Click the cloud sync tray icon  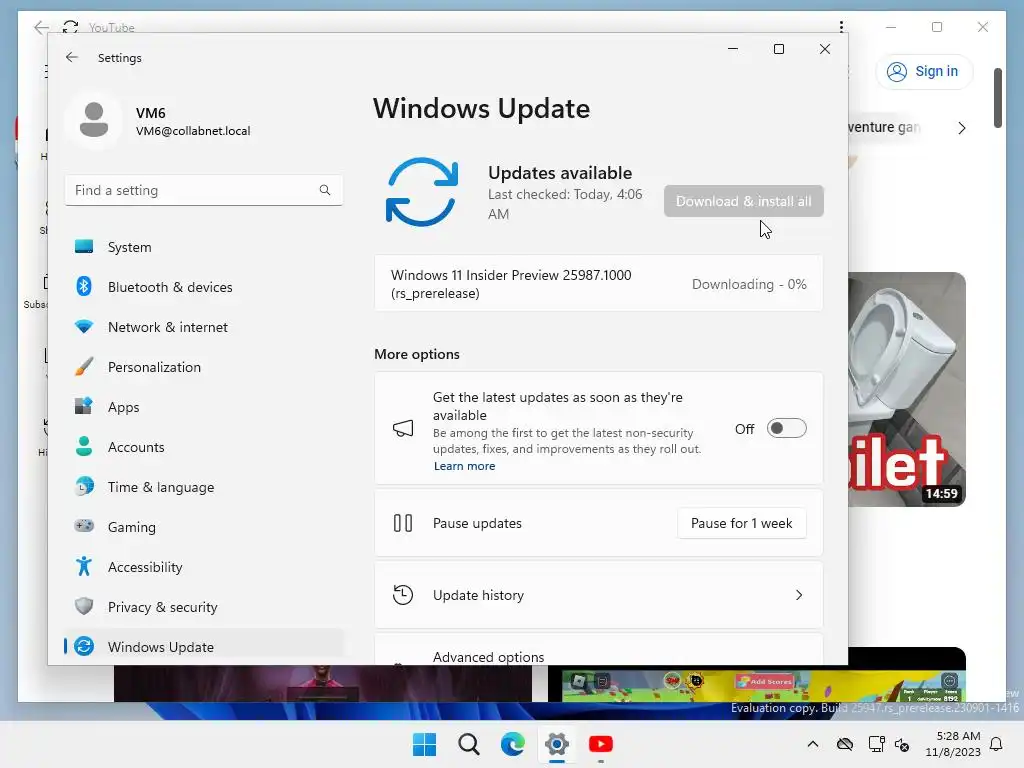(x=845, y=744)
